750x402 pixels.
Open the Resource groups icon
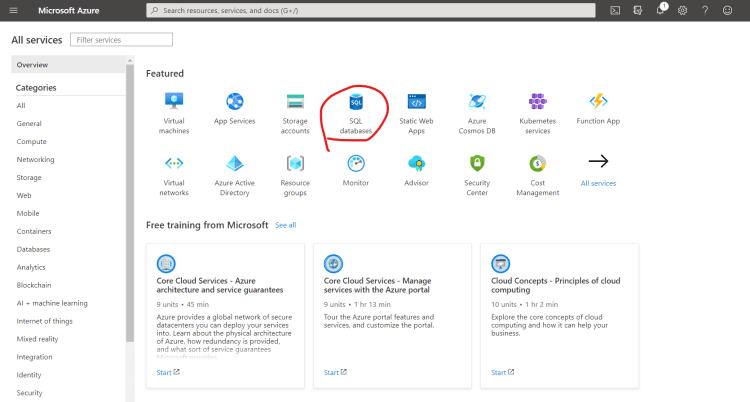[295, 163]
